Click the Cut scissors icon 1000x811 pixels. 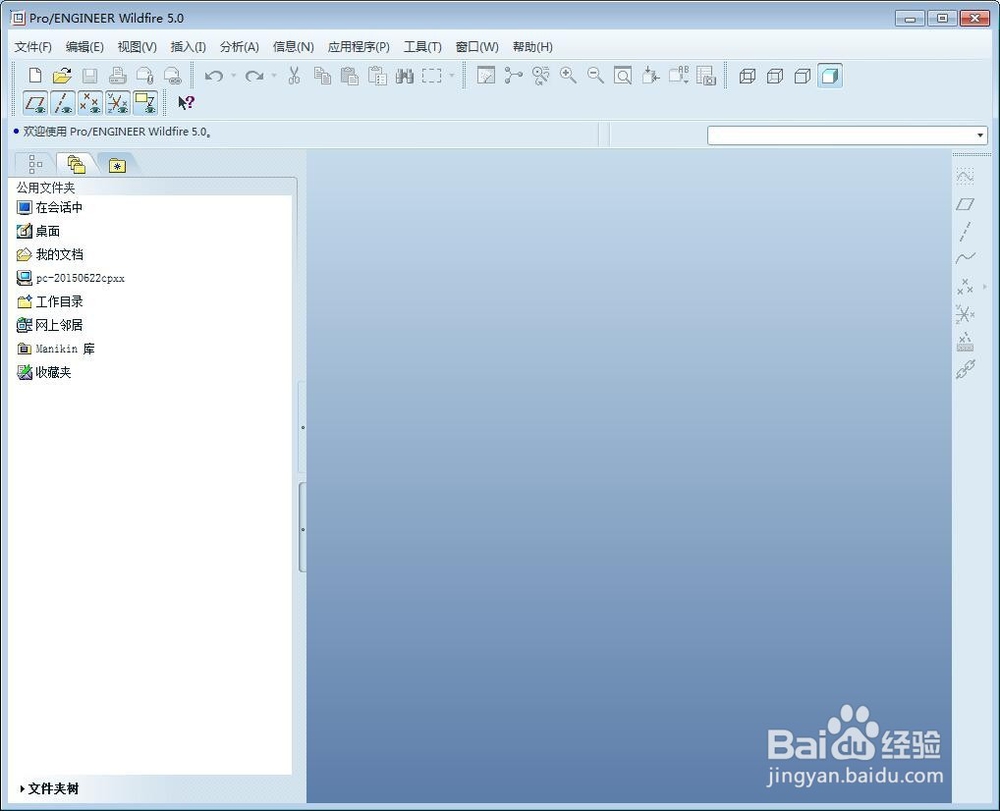[x=294, y=76]
